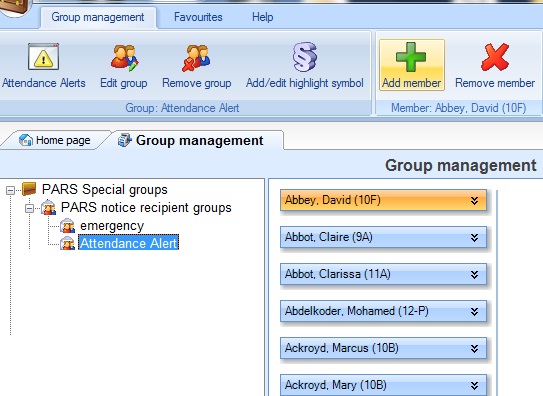This screenshot has height=396, width=543.
Task: Expand Abdelkoder, Mohamed (12-P) chevron
Action: (x=474, y=312)
